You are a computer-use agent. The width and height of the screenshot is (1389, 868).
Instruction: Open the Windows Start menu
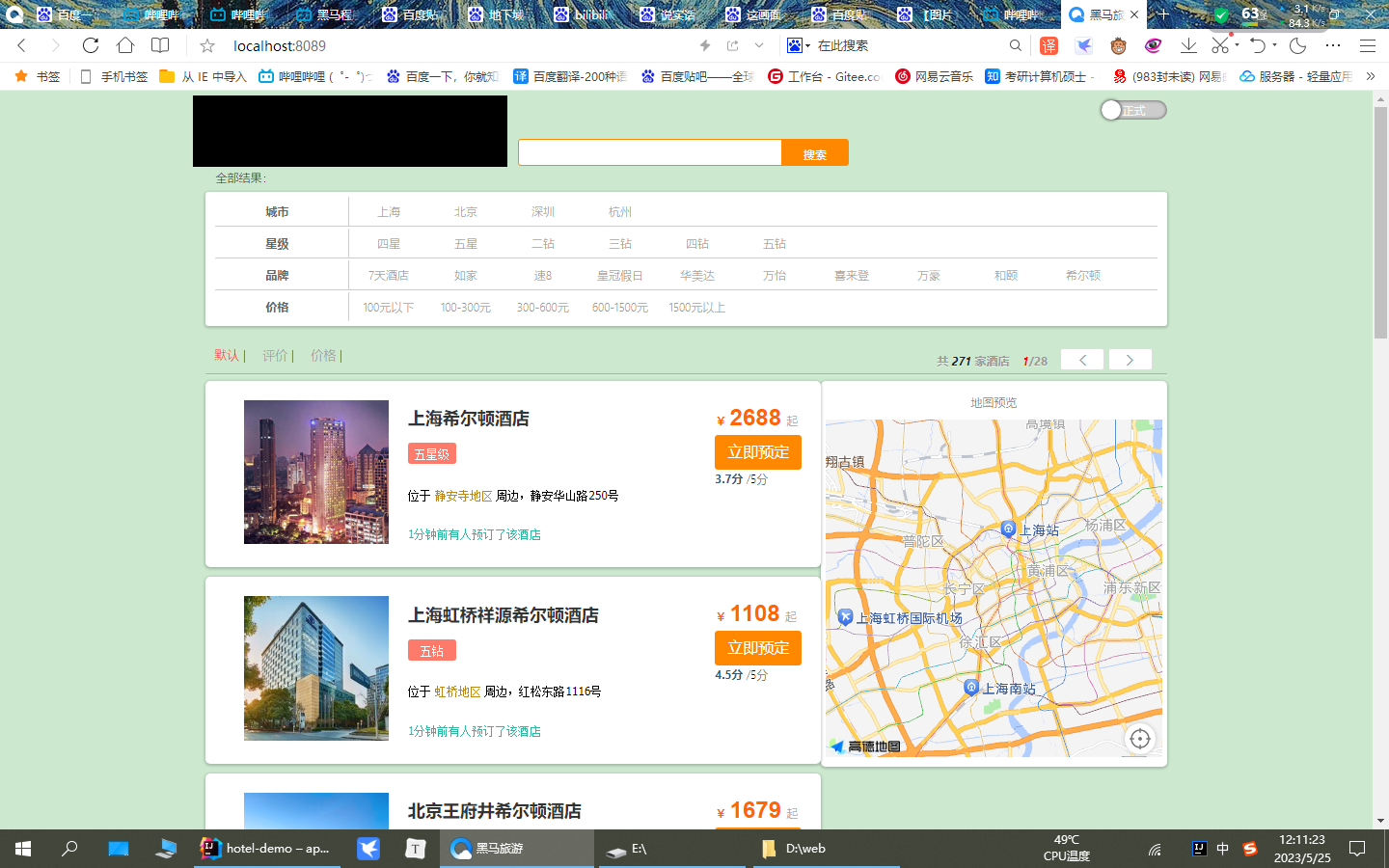coord(23,849)
